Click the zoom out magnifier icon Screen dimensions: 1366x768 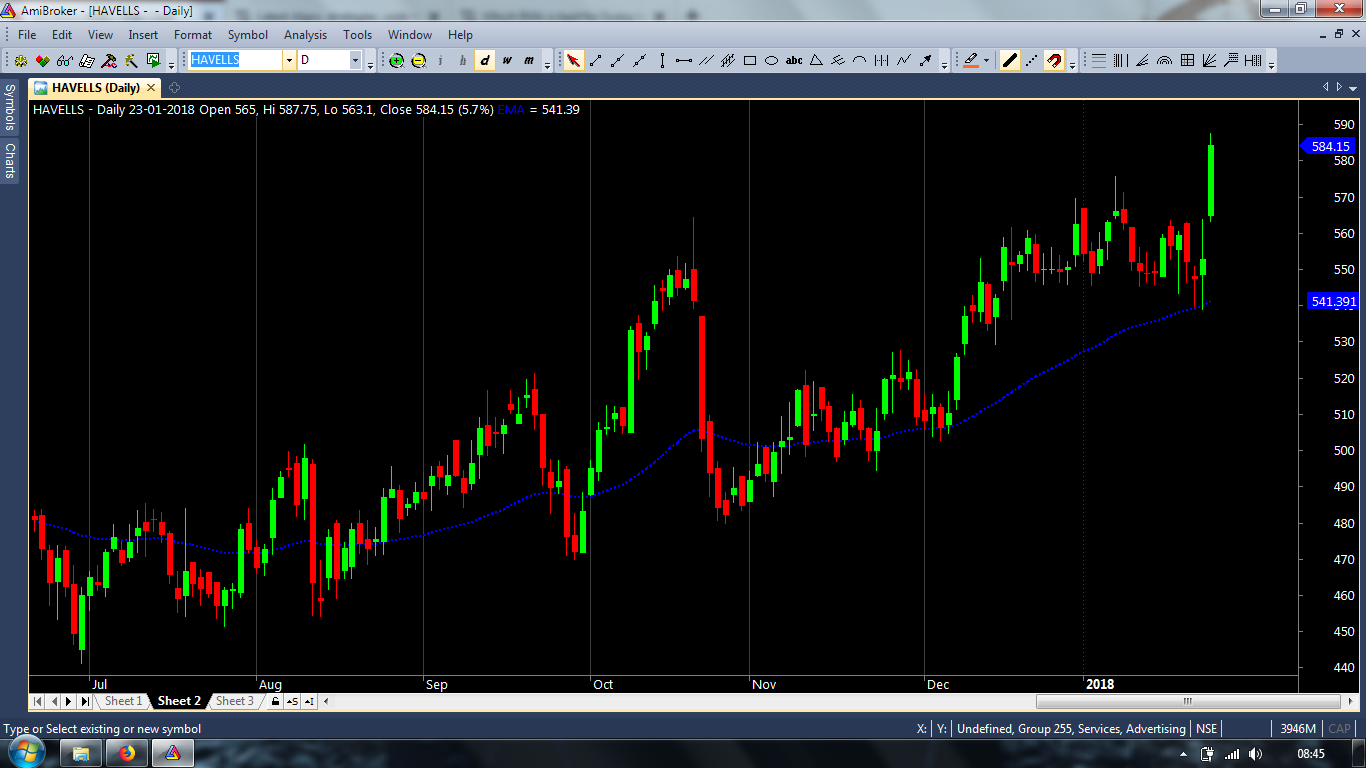[x=419, y=60]
